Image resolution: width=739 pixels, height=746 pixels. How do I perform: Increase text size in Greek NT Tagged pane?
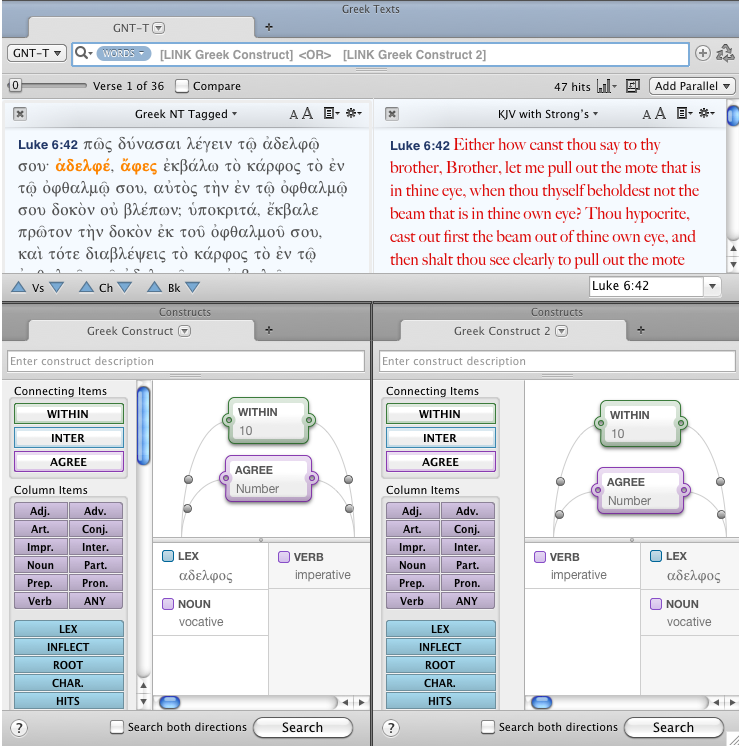(x=308, y=114)
